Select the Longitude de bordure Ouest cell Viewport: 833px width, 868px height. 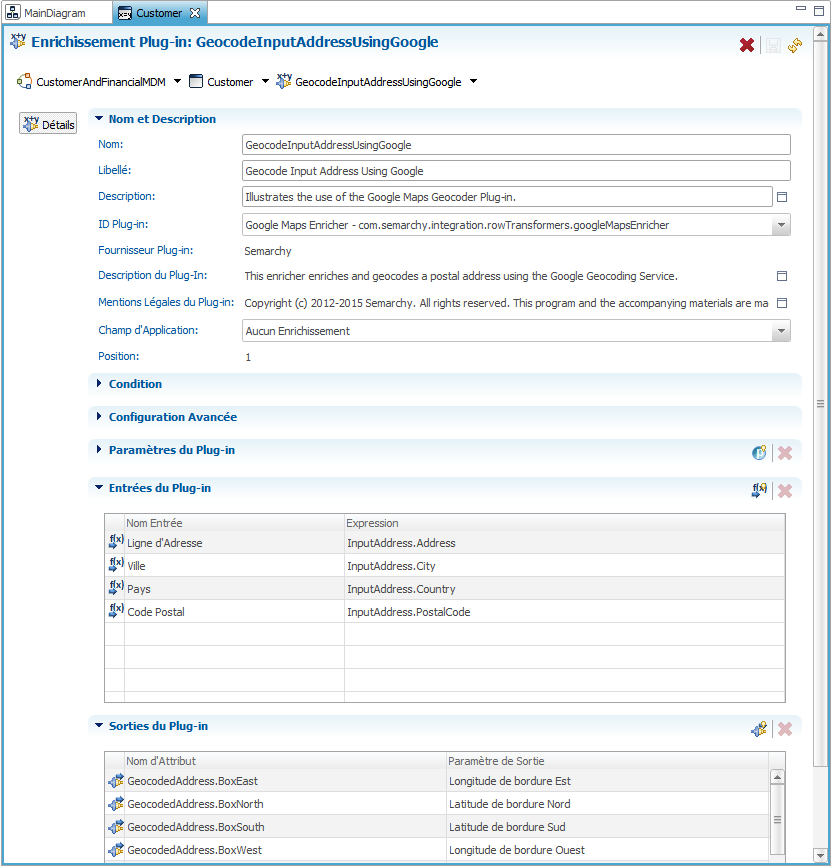tap(608, 850)
